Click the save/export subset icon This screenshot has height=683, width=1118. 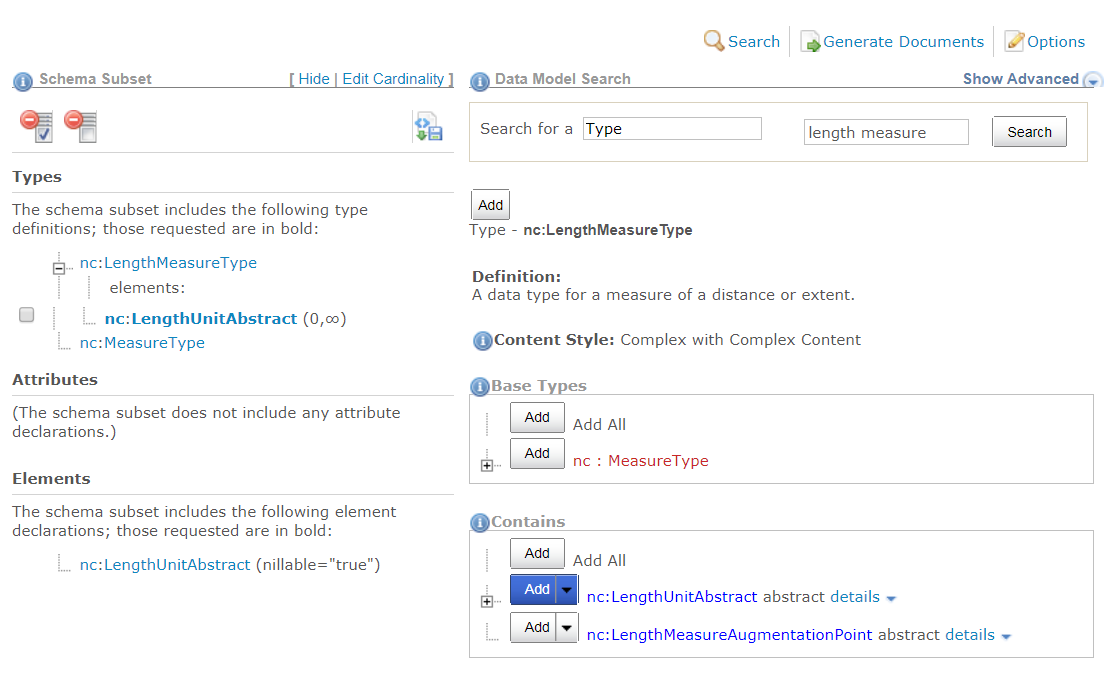click(x=428, y=127)
